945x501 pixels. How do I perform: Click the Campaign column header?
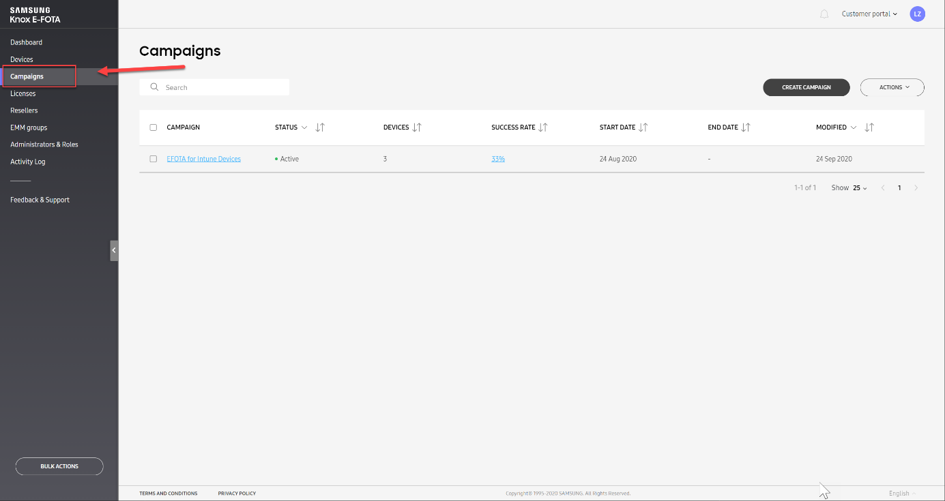pyautogui.click(x=183, y=127)
